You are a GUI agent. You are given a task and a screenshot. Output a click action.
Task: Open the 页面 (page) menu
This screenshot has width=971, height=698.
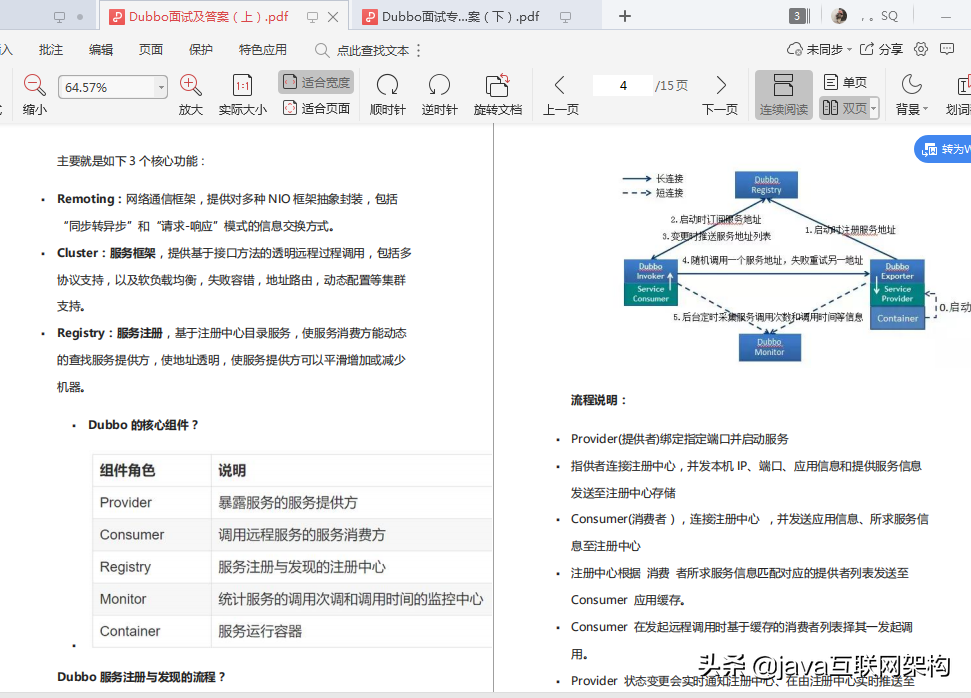[x=150, y=50]
